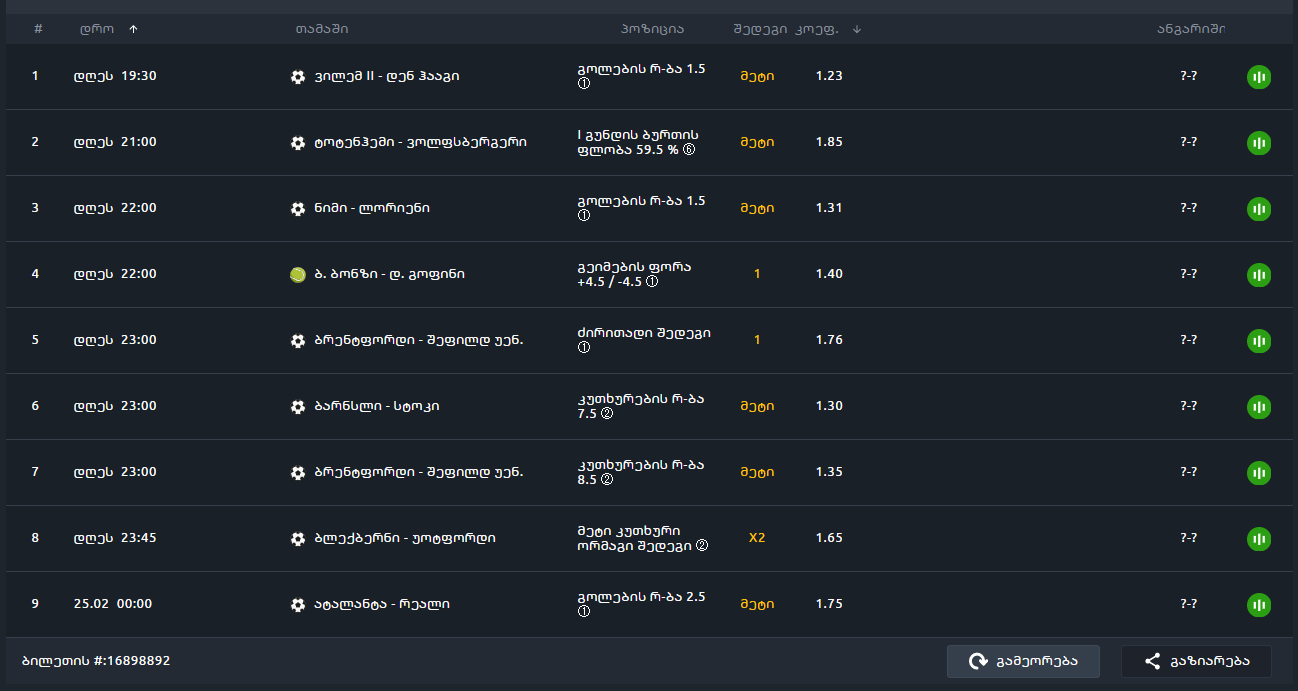Click circled 2 icon after ორმაგი შედეგი
1298x691 pixels.
(702, 546)
